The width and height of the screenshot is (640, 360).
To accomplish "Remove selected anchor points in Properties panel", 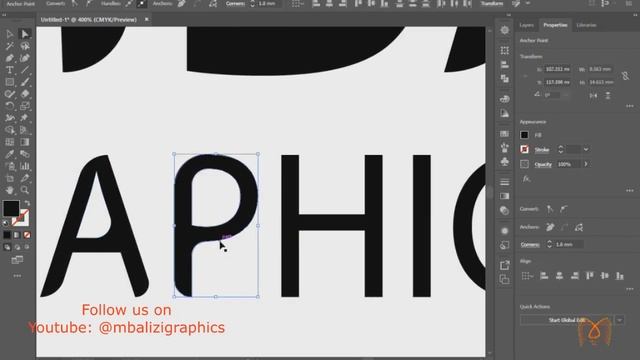I will point(550,227).
